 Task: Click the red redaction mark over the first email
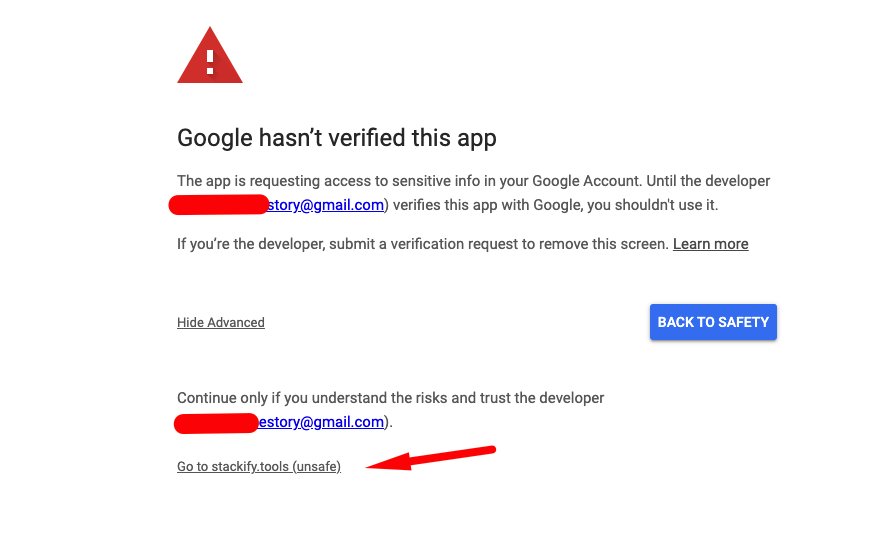[x=219, y=205]
